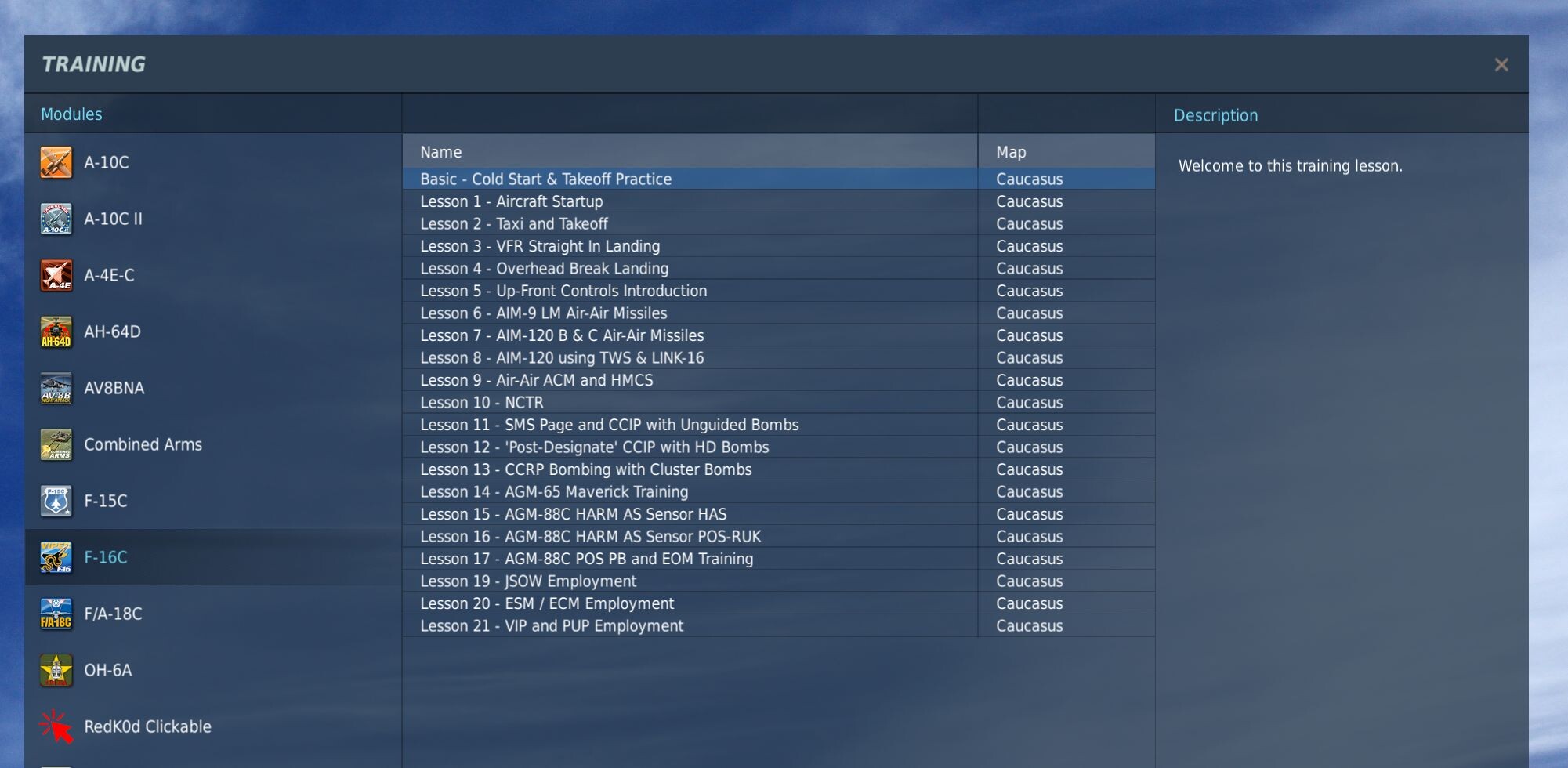Choose AH-64D module label
This screenshot has width=1568, height=768.
tap(112, 331)
